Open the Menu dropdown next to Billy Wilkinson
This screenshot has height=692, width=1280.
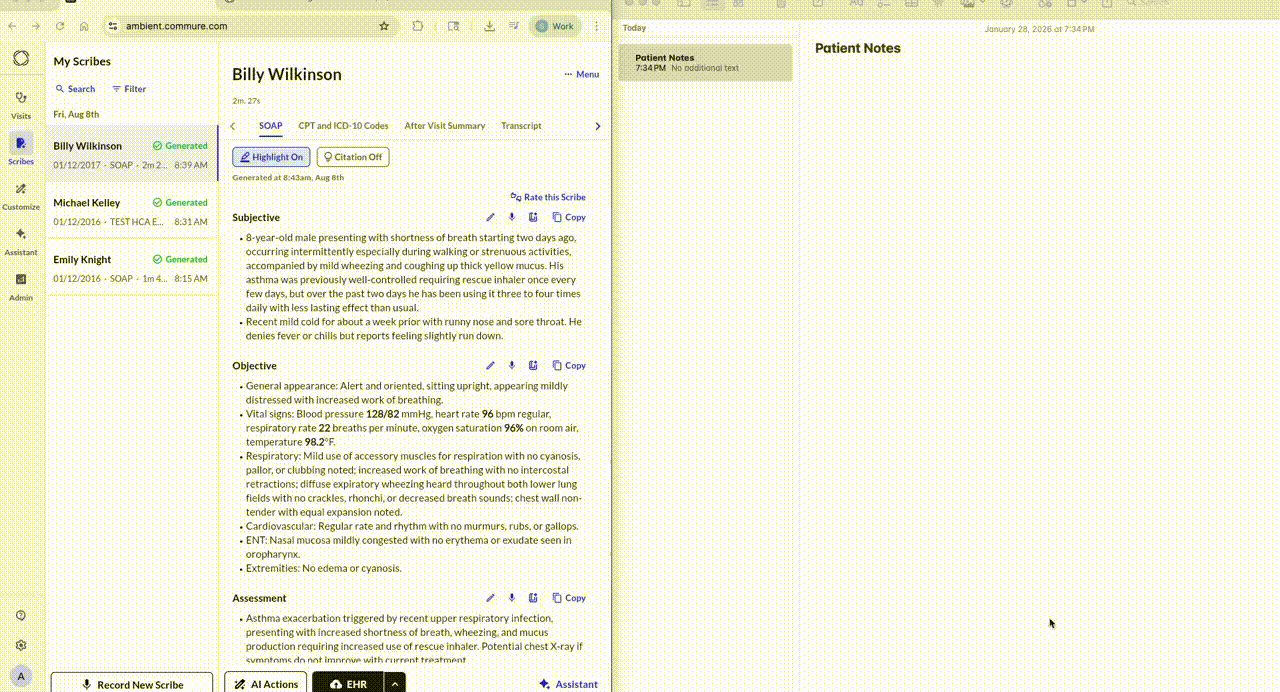point(580,73)
